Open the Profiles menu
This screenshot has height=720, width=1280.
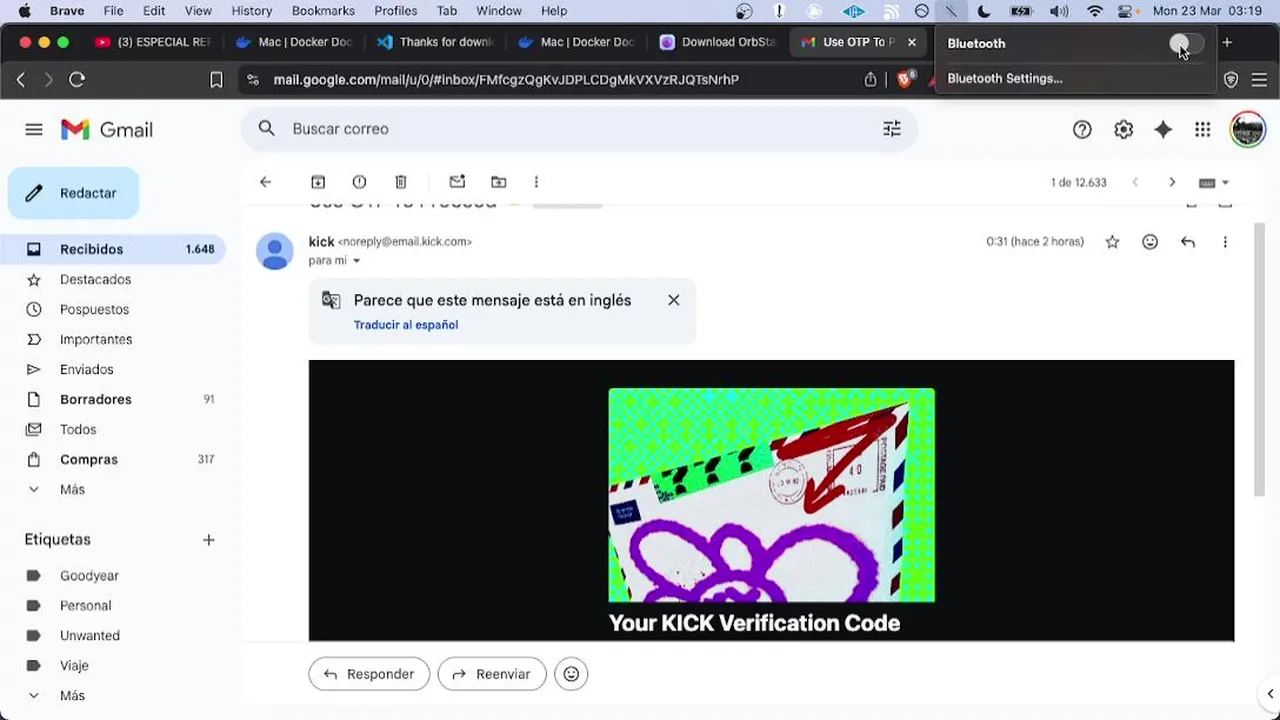[395, 11]
